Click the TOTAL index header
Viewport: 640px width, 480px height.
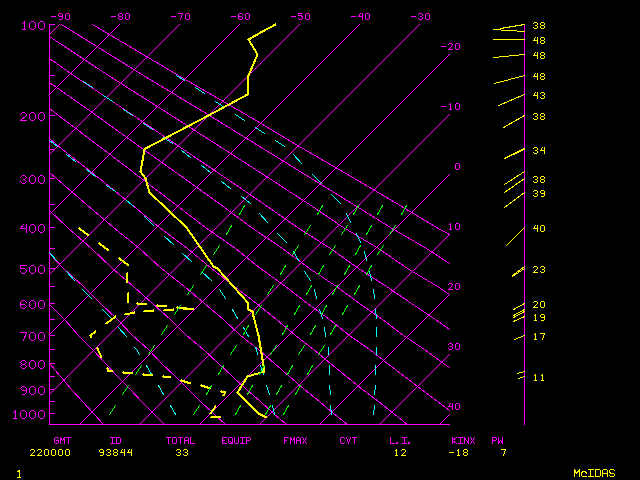(181, 440)
